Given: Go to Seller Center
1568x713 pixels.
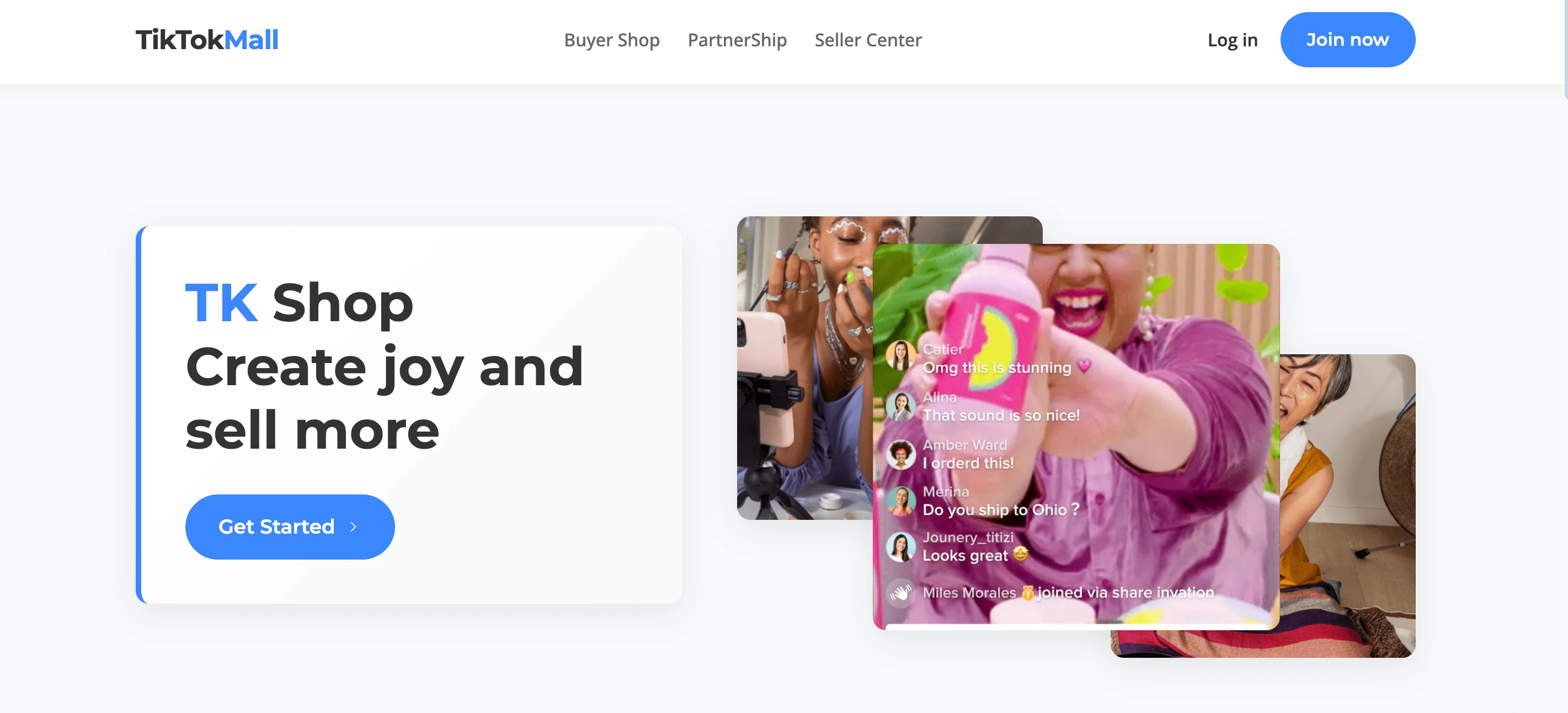Looking at the screenshot, I should [x=868, y=40].
